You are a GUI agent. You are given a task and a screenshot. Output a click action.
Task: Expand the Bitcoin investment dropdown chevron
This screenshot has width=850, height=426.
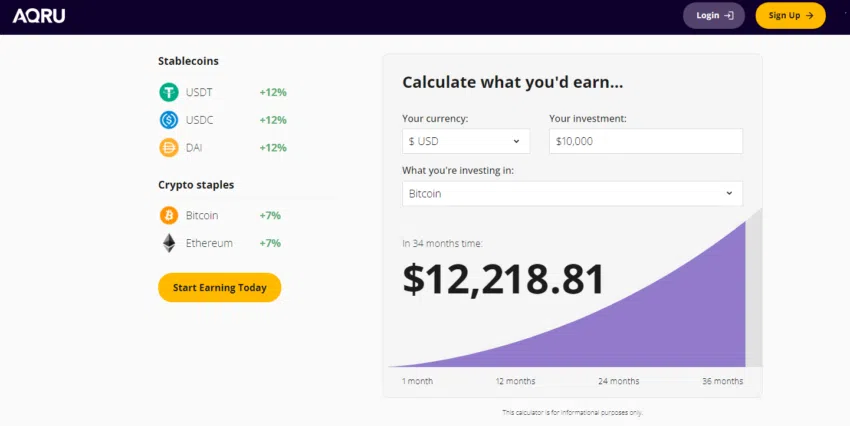click(x=729, y=193)
